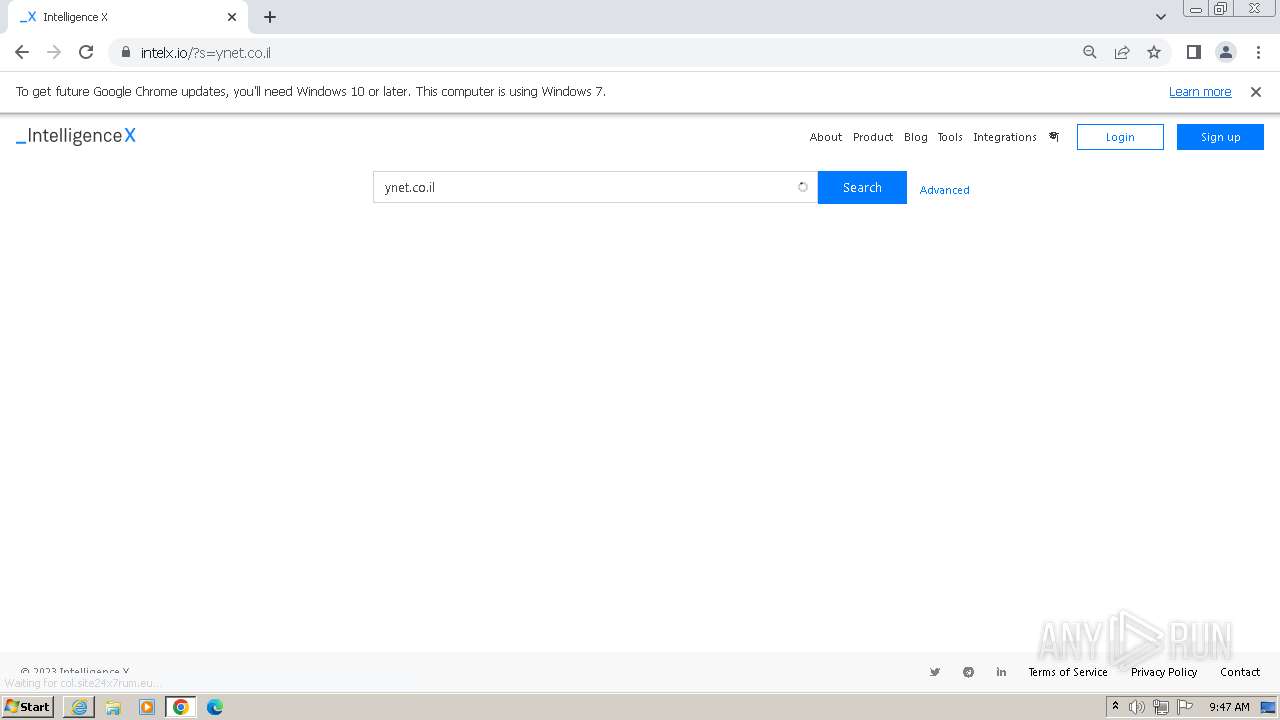This screenshot has height=720, width=1280.
Task: Click the Sign up button
Action: [1220, 137]
